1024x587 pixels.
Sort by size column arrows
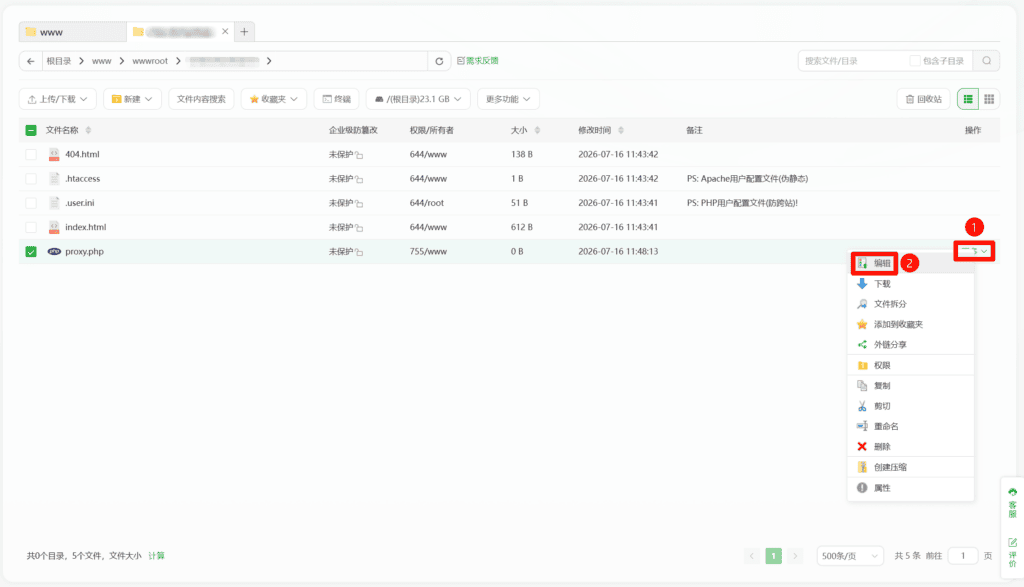(x=537, y=131)
